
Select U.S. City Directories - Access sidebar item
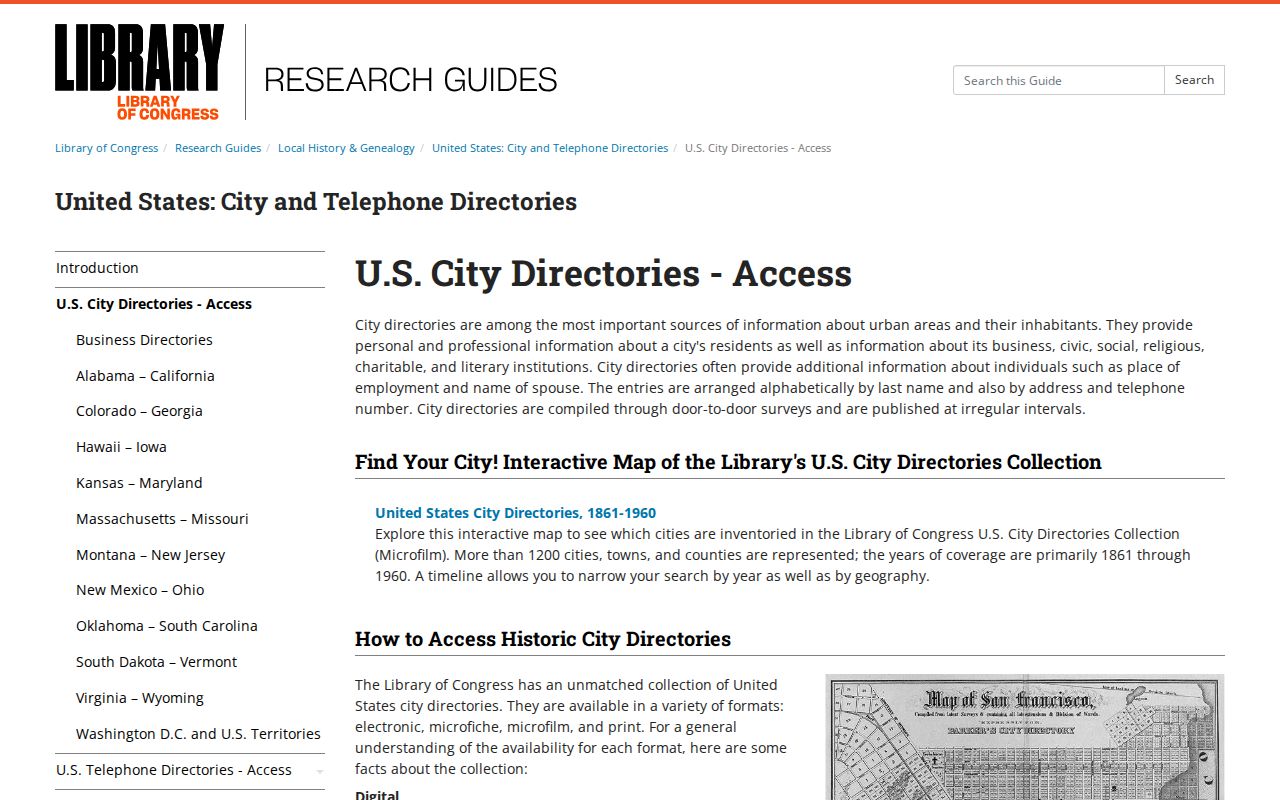(190, 304)
